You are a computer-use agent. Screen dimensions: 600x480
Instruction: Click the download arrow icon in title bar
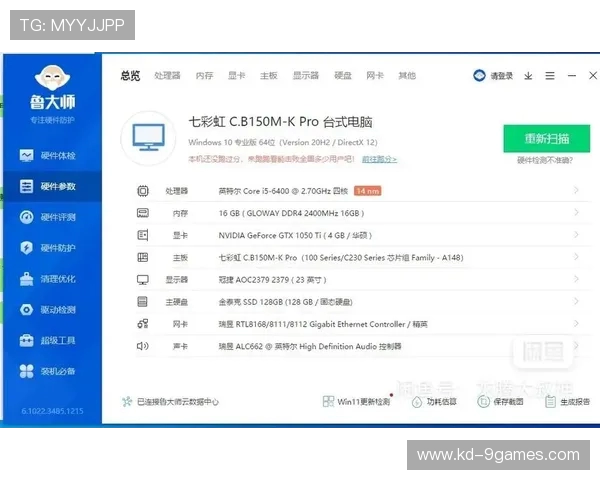click(x=528, y=76)
